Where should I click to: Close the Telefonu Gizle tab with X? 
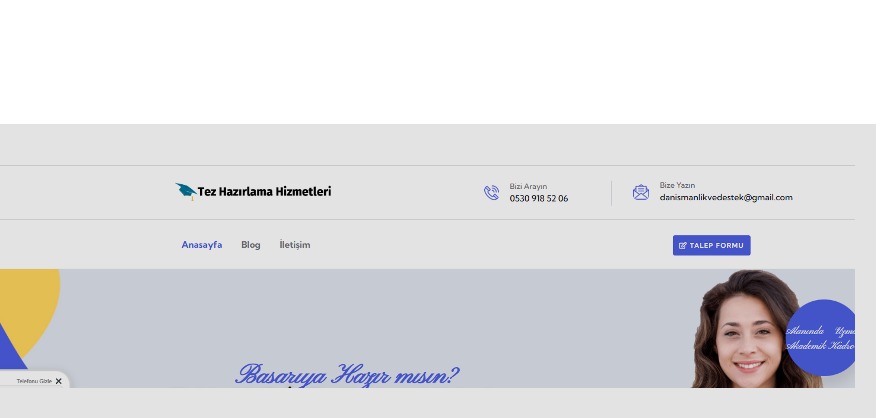click(58, 381)
